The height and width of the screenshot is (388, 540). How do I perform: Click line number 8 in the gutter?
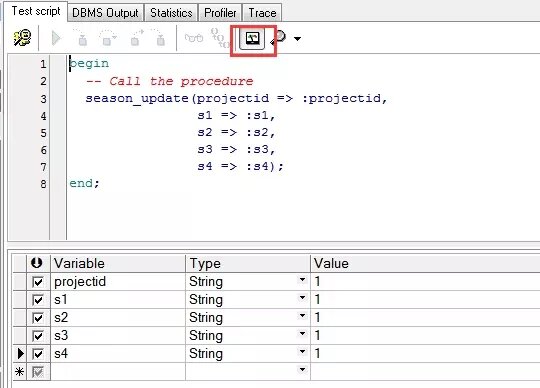pos(43,184)
